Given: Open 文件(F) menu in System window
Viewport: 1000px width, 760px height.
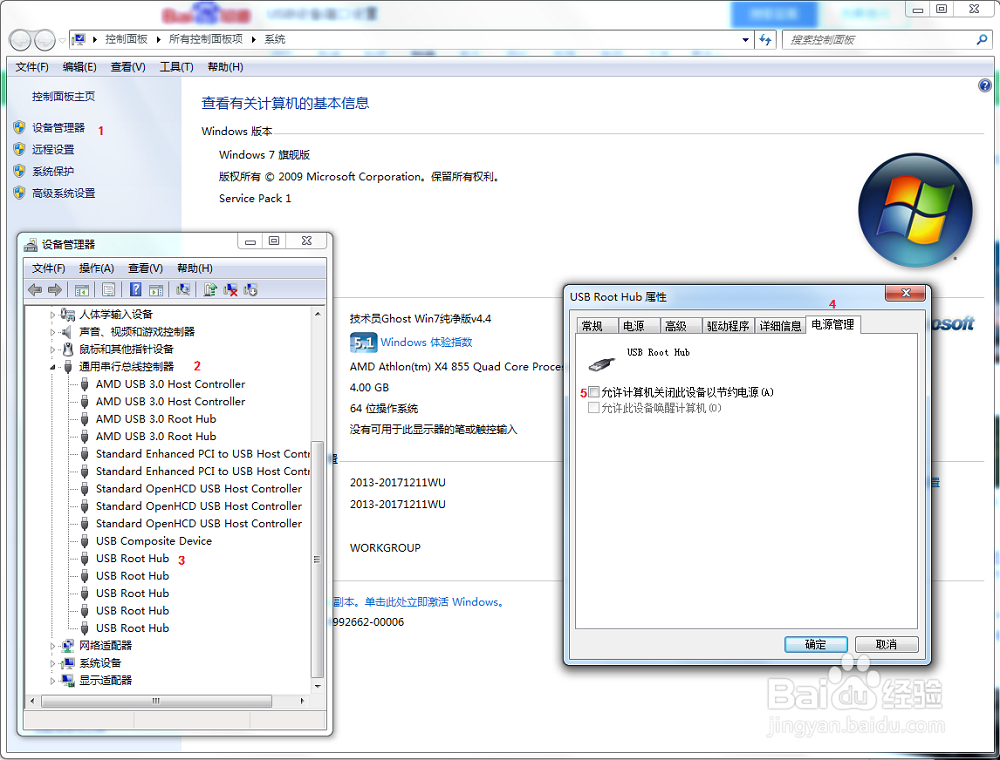Looking at the screenshot, I should 32,67.
